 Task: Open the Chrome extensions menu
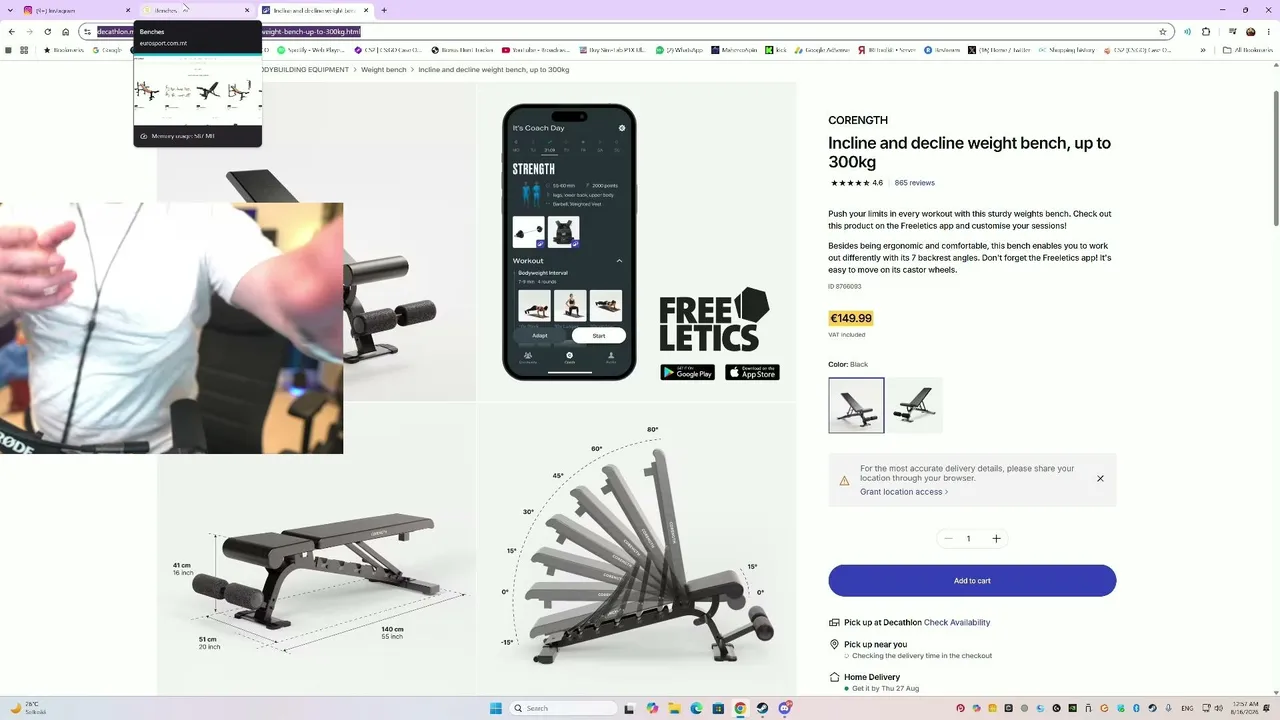coord(1206,31)
